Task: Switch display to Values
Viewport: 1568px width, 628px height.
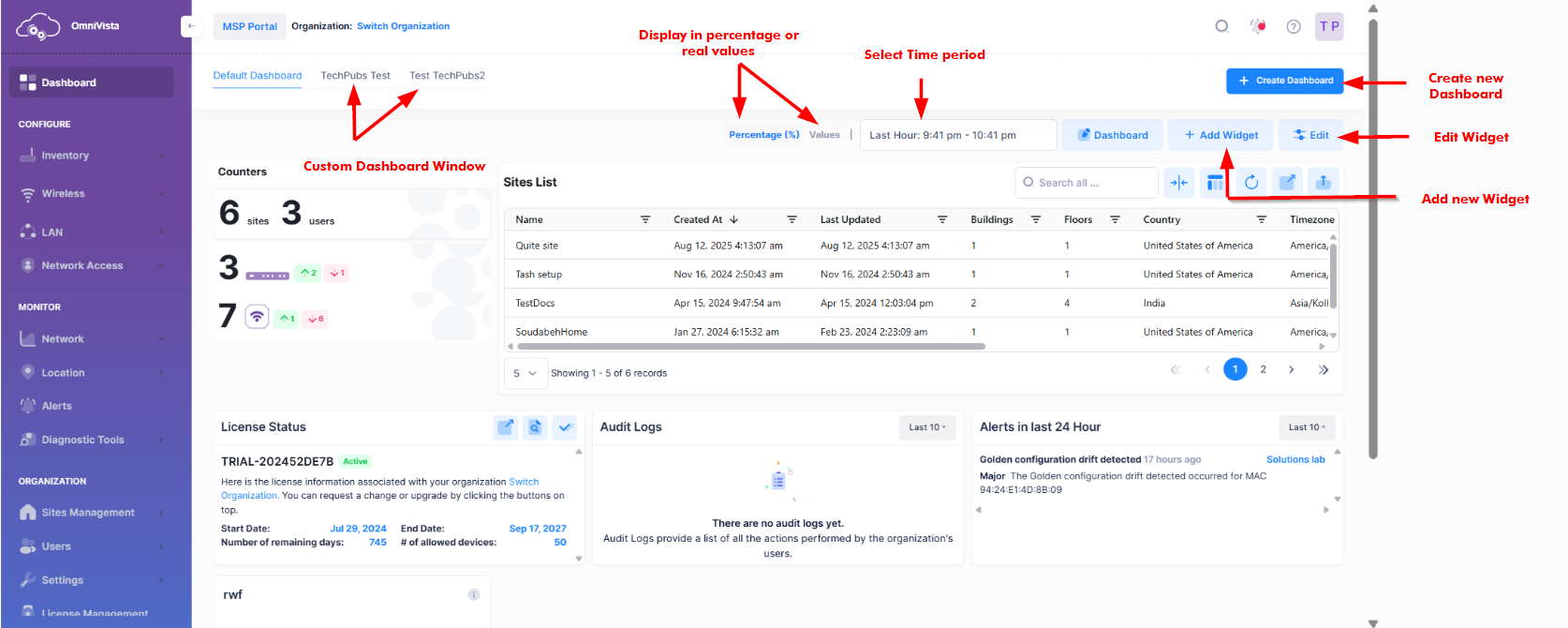Action: 824,135
